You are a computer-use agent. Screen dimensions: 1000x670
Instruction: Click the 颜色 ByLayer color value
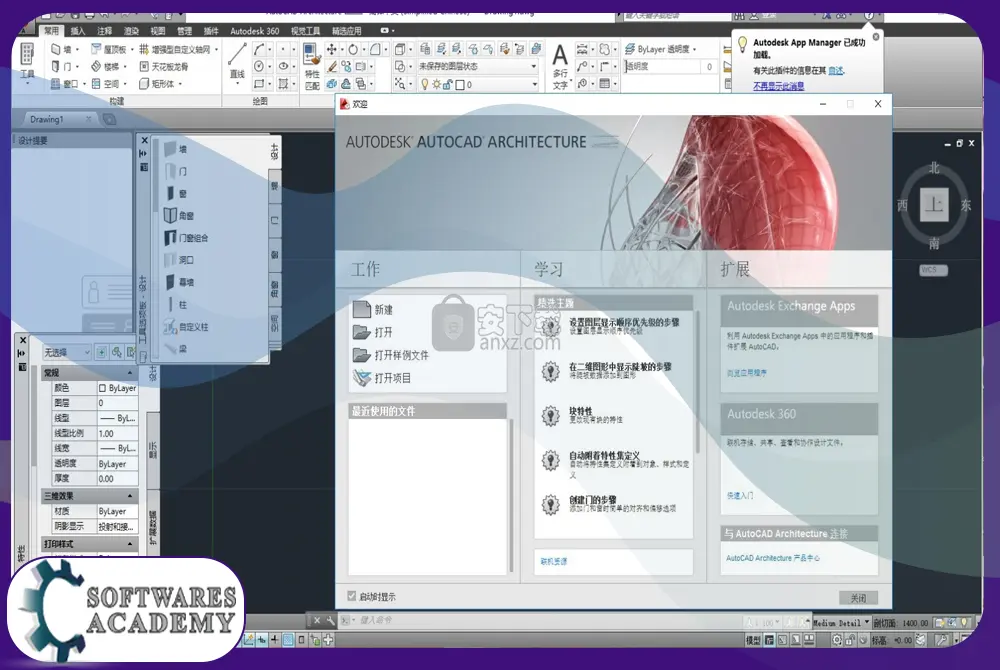coord(117,388)
